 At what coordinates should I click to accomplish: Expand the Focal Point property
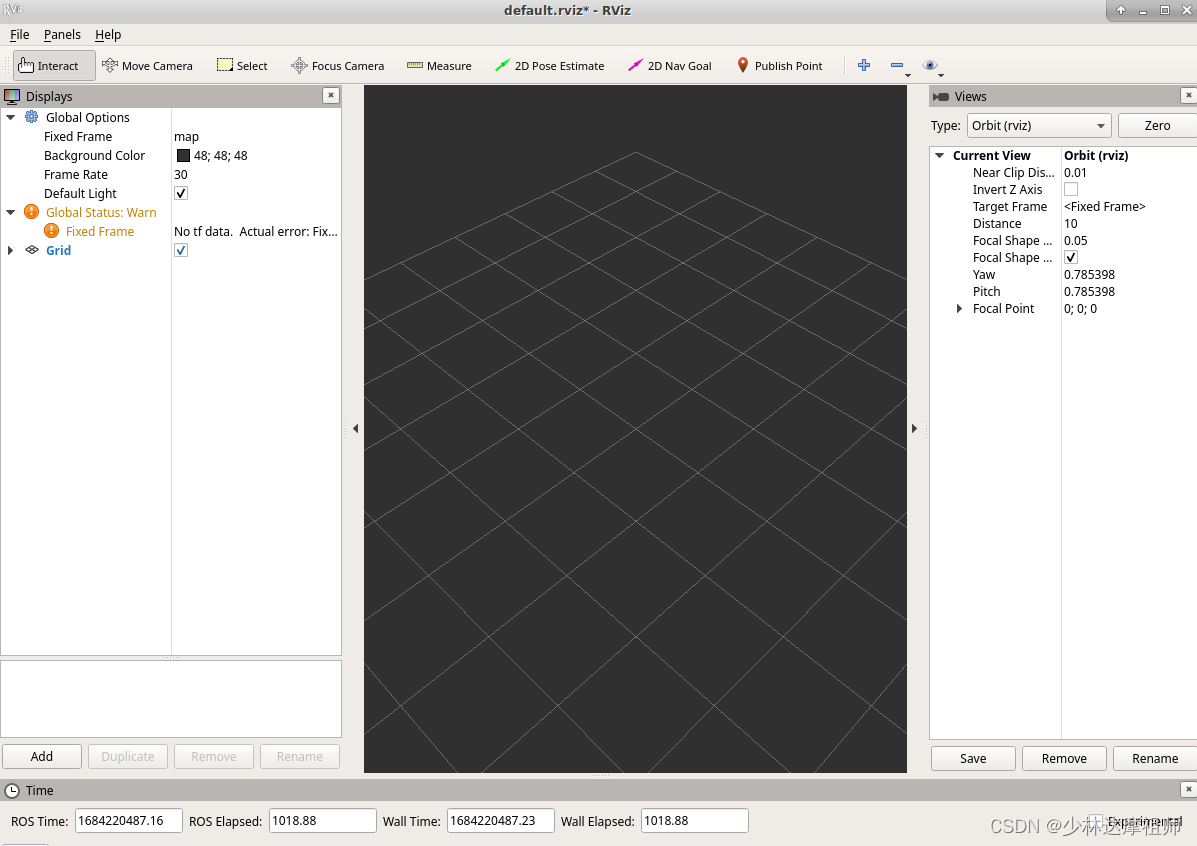point(960,308)
